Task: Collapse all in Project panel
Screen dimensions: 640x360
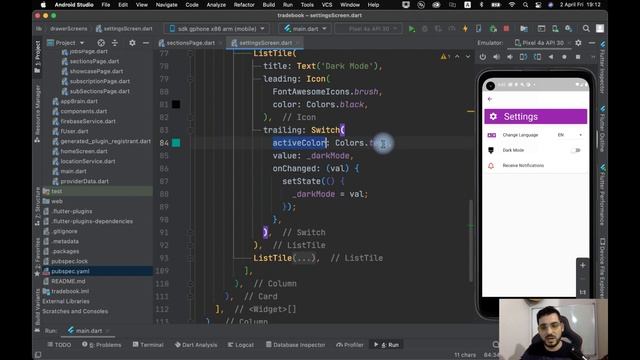Action: 115,42
